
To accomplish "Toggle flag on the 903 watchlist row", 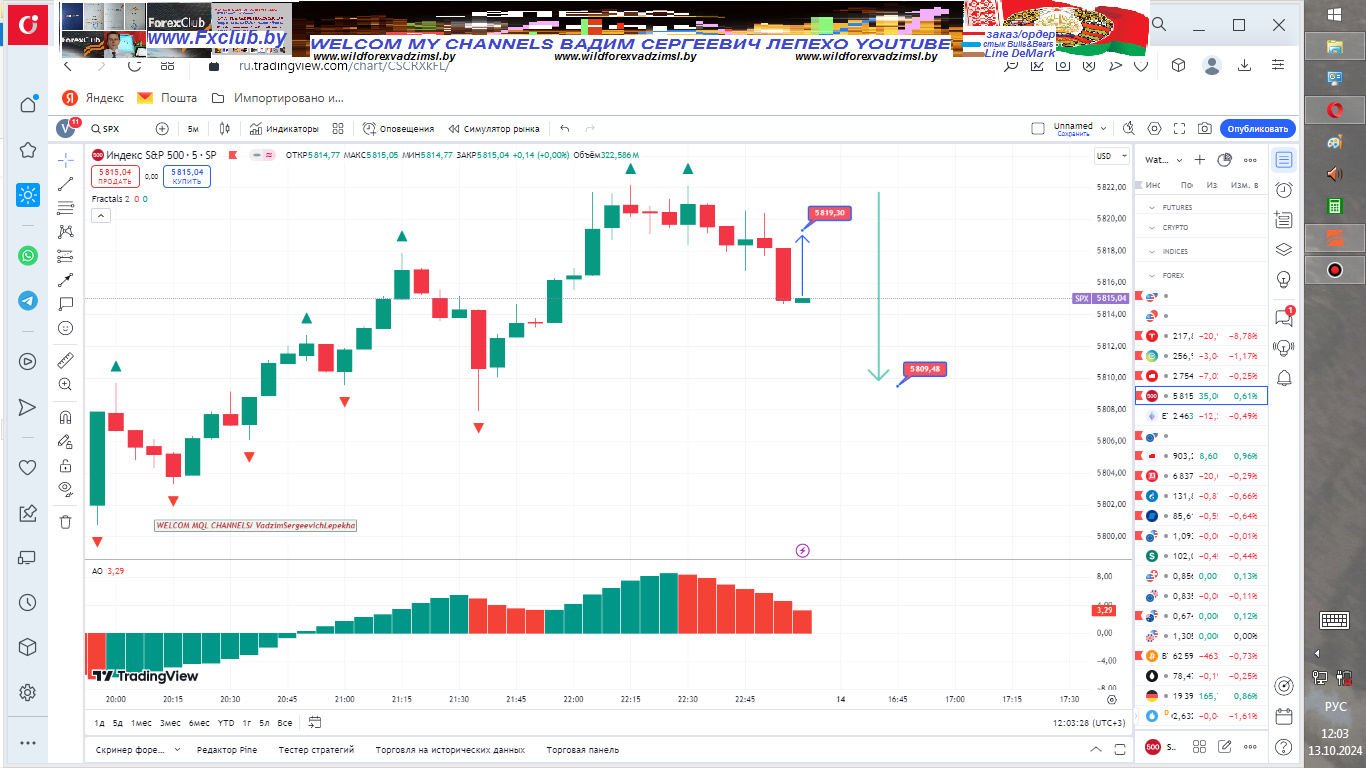I will [x=1139, y=456].
